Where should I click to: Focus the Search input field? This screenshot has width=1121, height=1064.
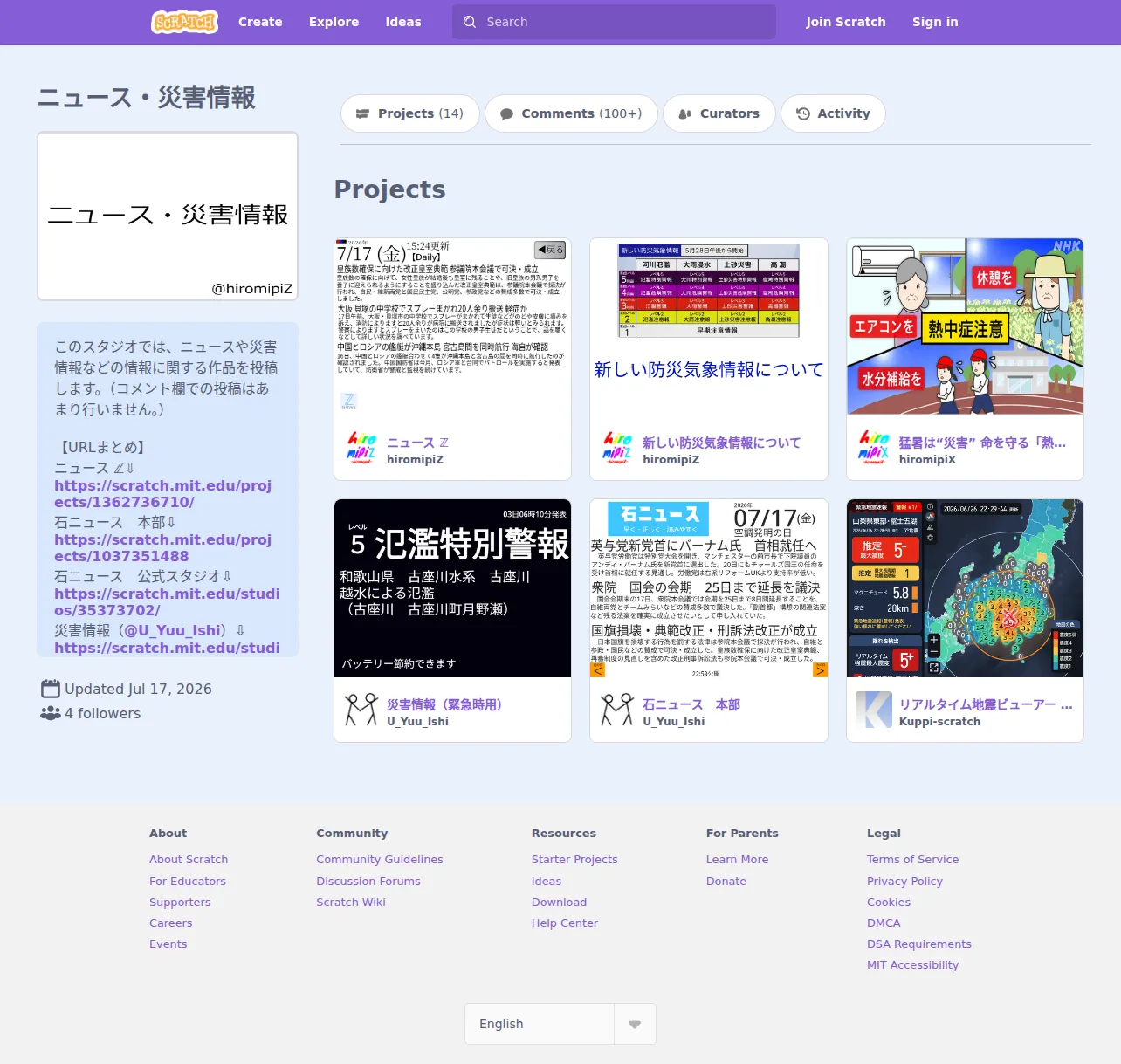coord(614,22)
